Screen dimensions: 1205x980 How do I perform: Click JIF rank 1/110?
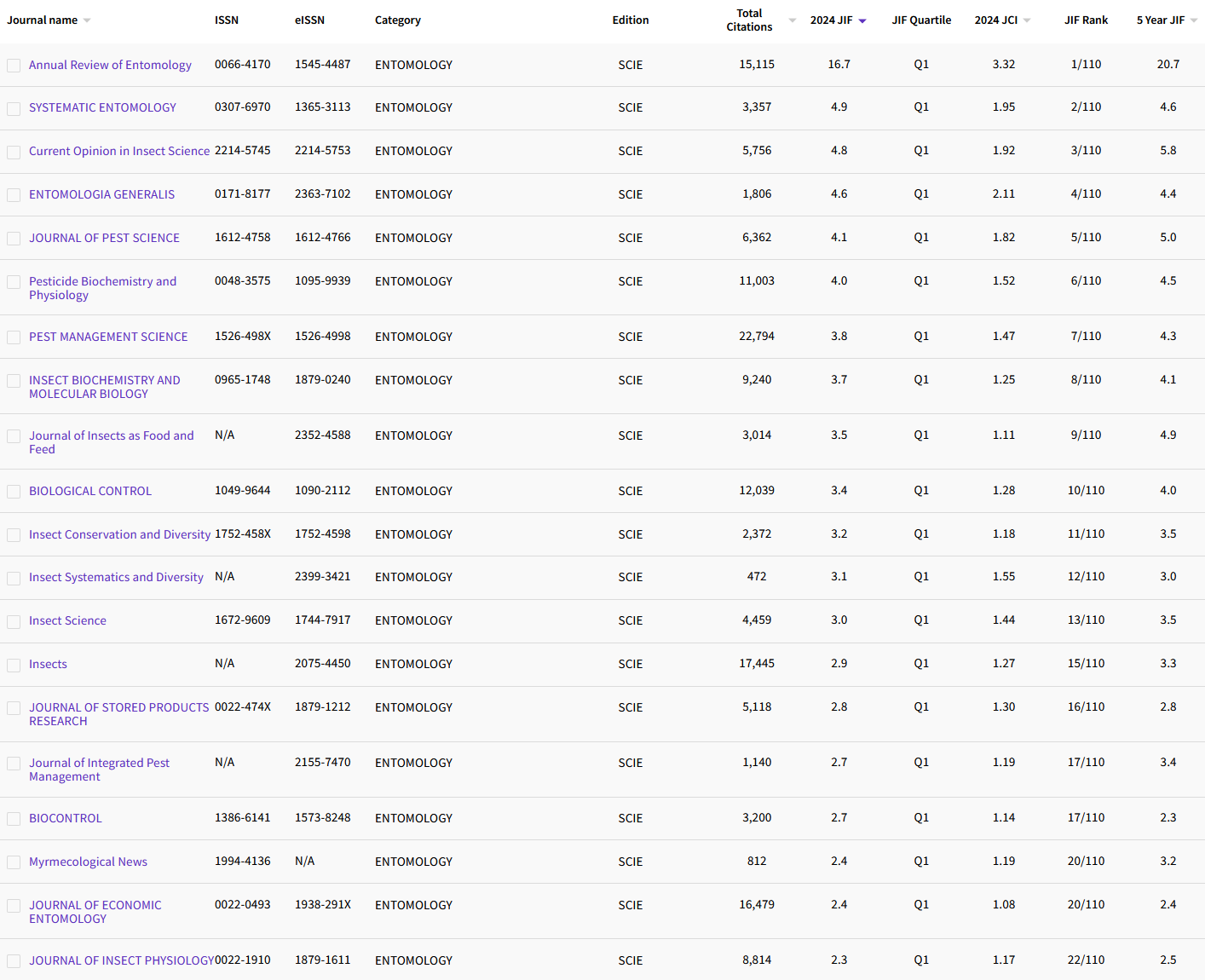pos(1086,64)
